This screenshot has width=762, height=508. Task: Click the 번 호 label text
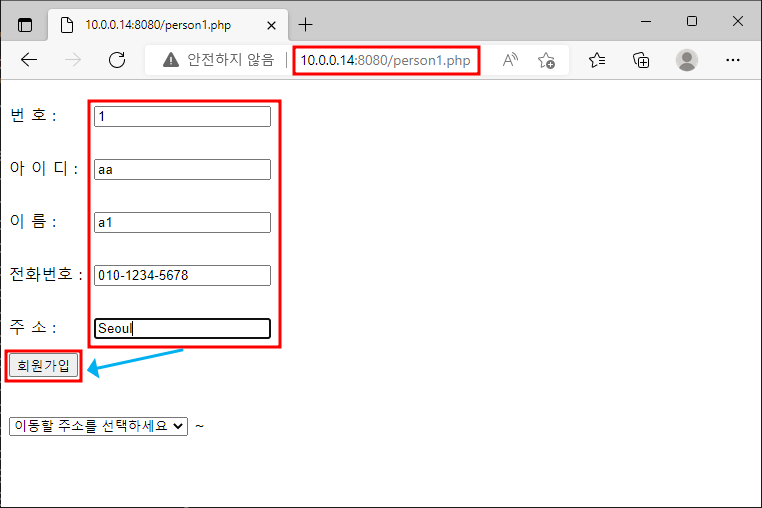tap(33, 115)
